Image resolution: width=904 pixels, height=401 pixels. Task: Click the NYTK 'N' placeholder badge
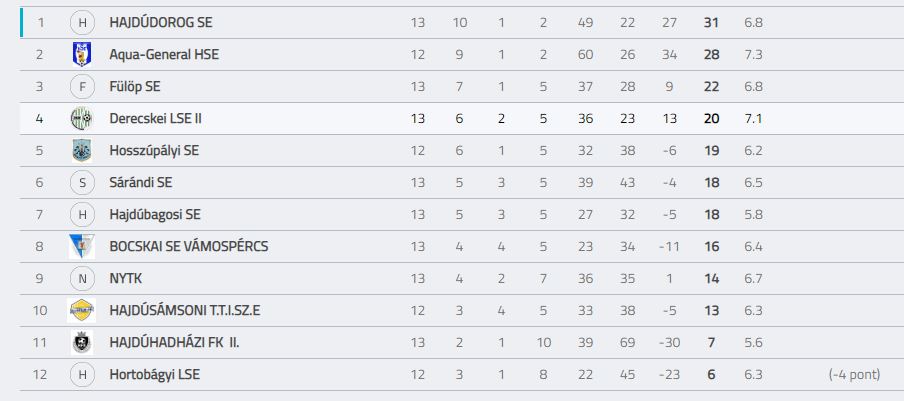coord(82,278)
